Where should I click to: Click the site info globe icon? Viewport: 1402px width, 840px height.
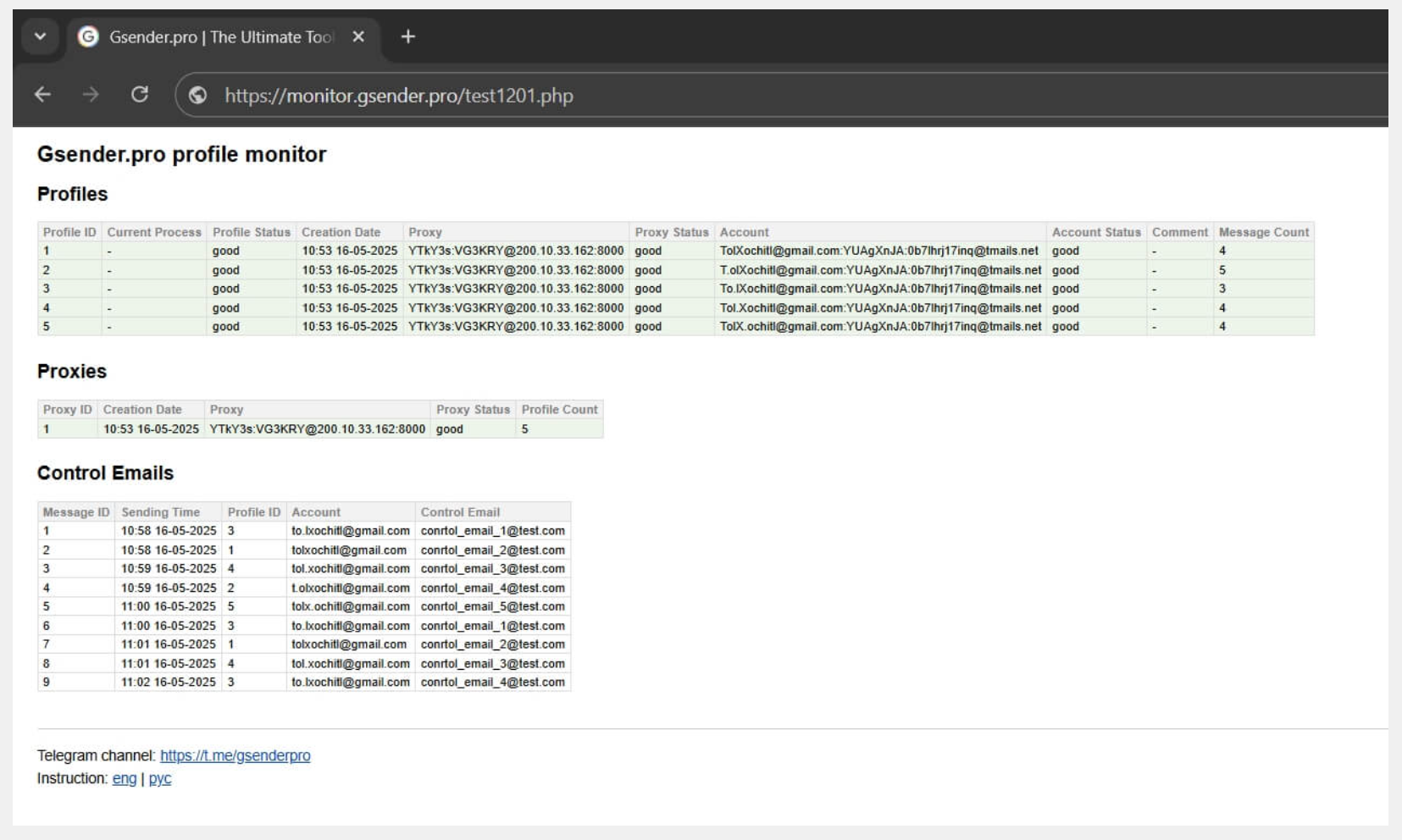pos(197,96)
